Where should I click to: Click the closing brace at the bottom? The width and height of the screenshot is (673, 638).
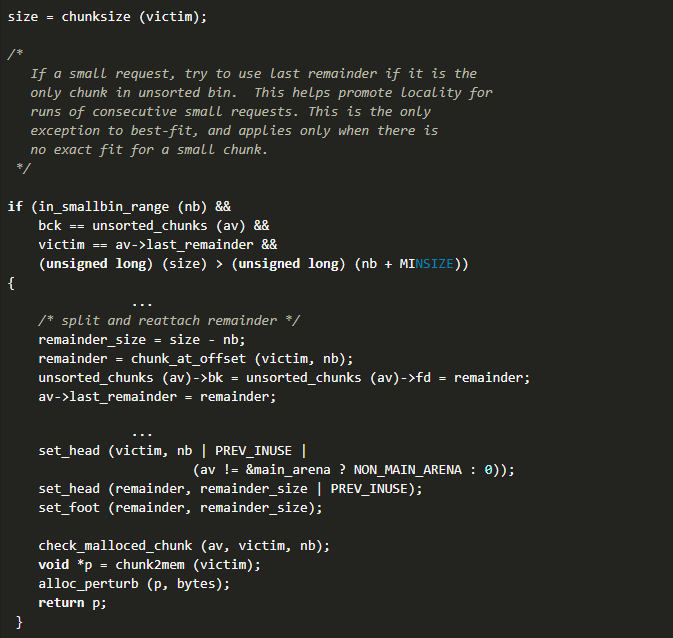pyautogui.click(x=19, y=622)
